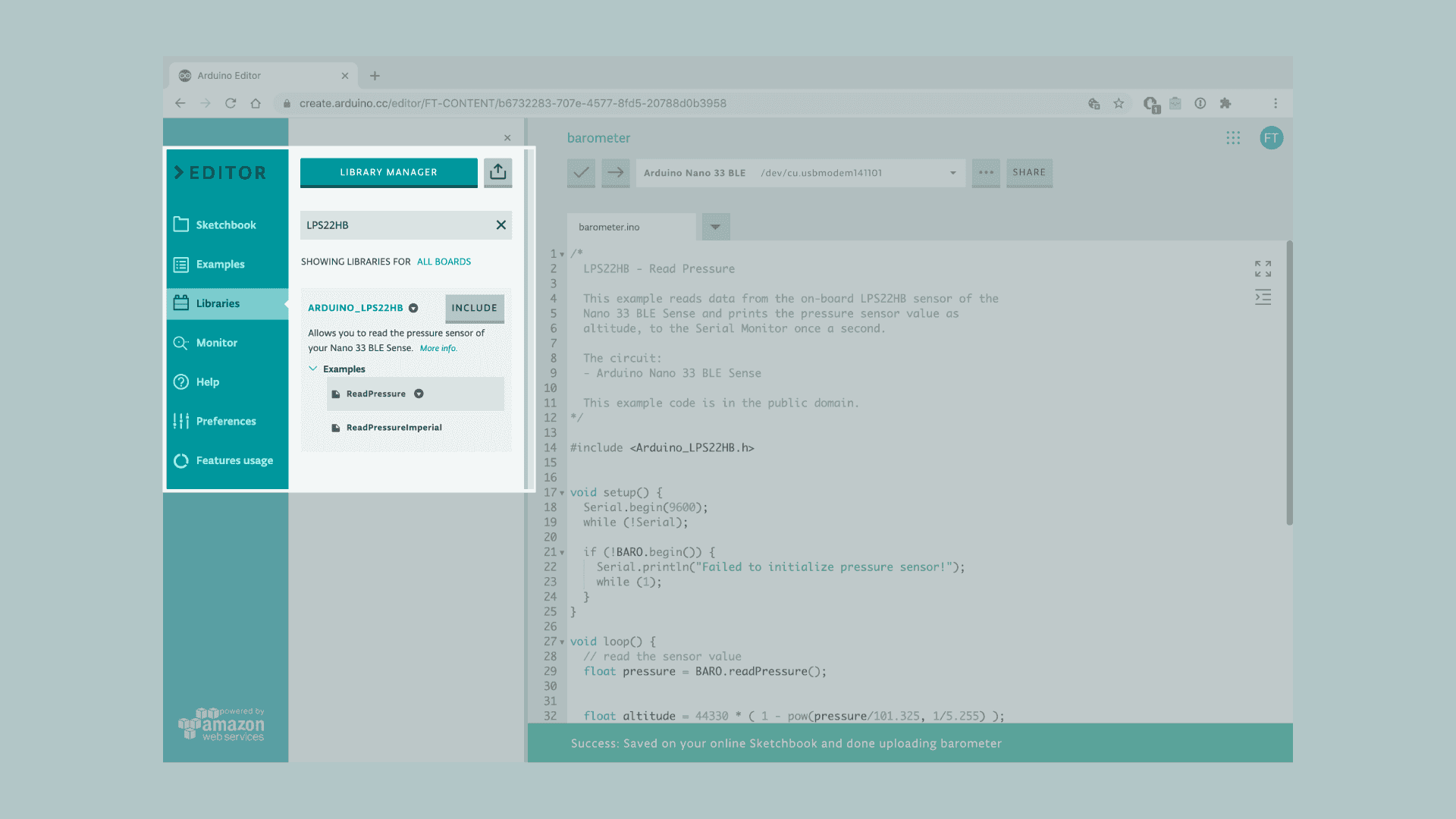Select the barometer.ino file tab
The width and height of the screenshot is (1456, 819).
(609, 227)
